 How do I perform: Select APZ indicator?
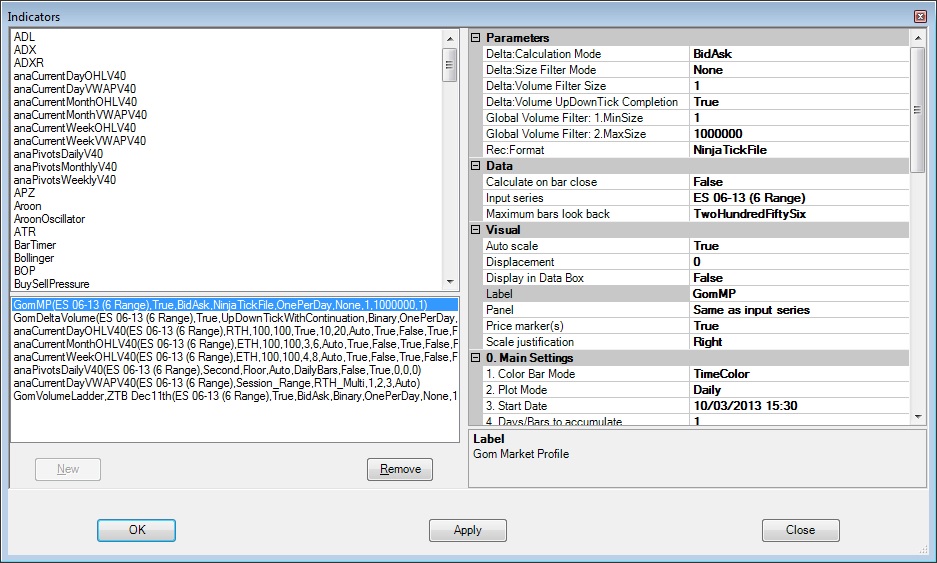pos(25,193)
